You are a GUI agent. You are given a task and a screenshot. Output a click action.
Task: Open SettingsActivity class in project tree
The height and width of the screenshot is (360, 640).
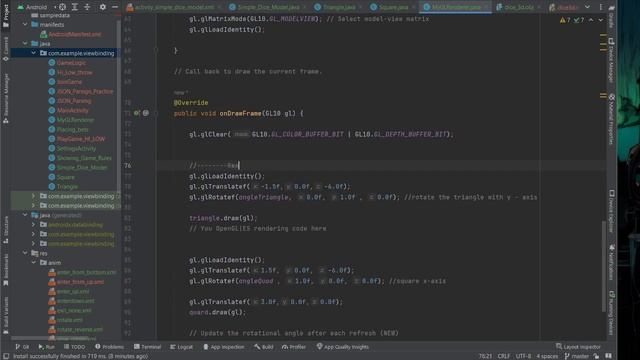76,149
